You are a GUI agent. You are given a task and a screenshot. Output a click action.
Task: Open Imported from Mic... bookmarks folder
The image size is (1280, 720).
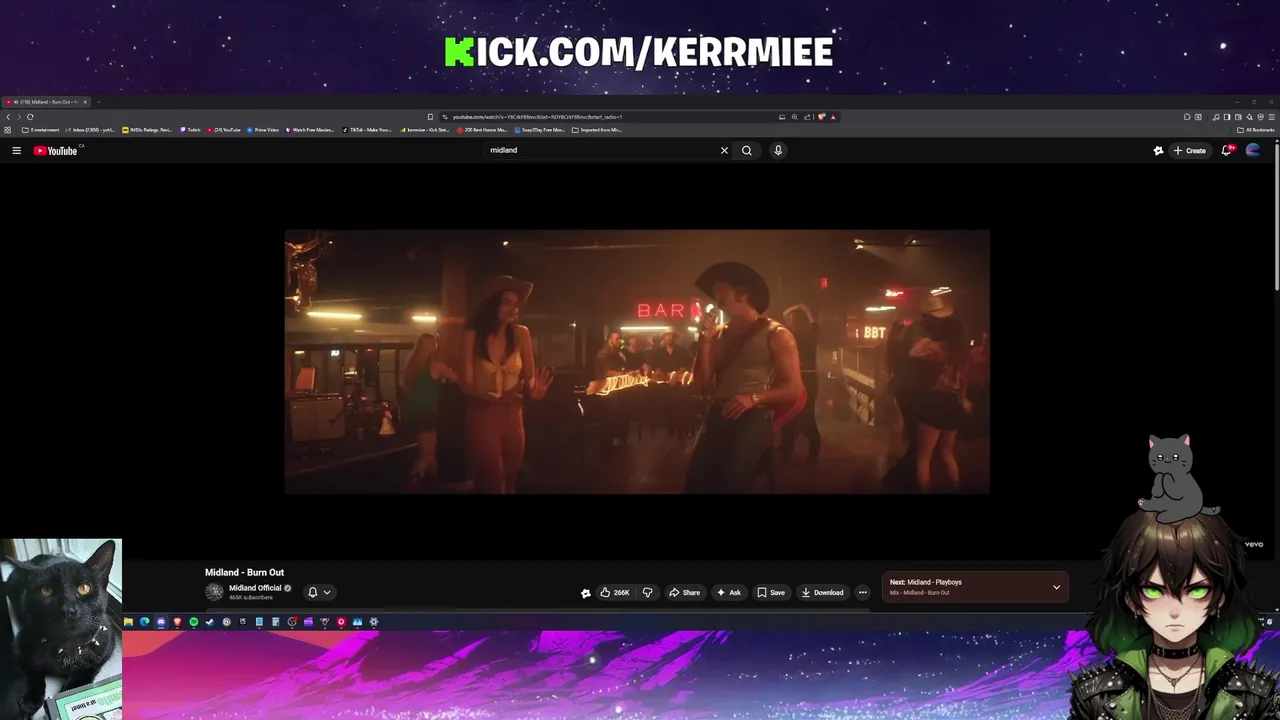[597, 130]
